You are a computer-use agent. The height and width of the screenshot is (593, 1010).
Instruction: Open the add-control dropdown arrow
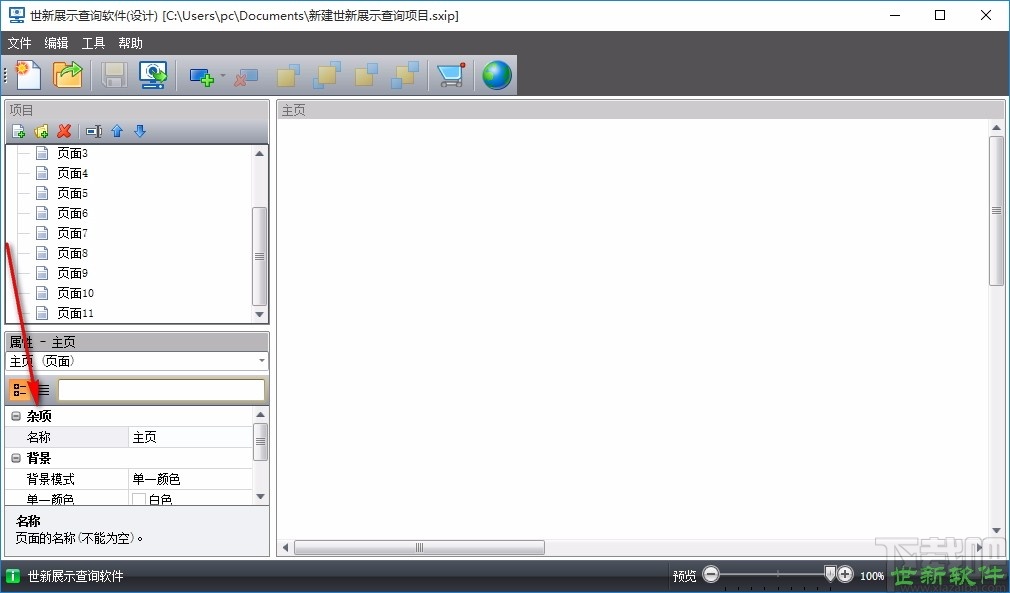223,75
